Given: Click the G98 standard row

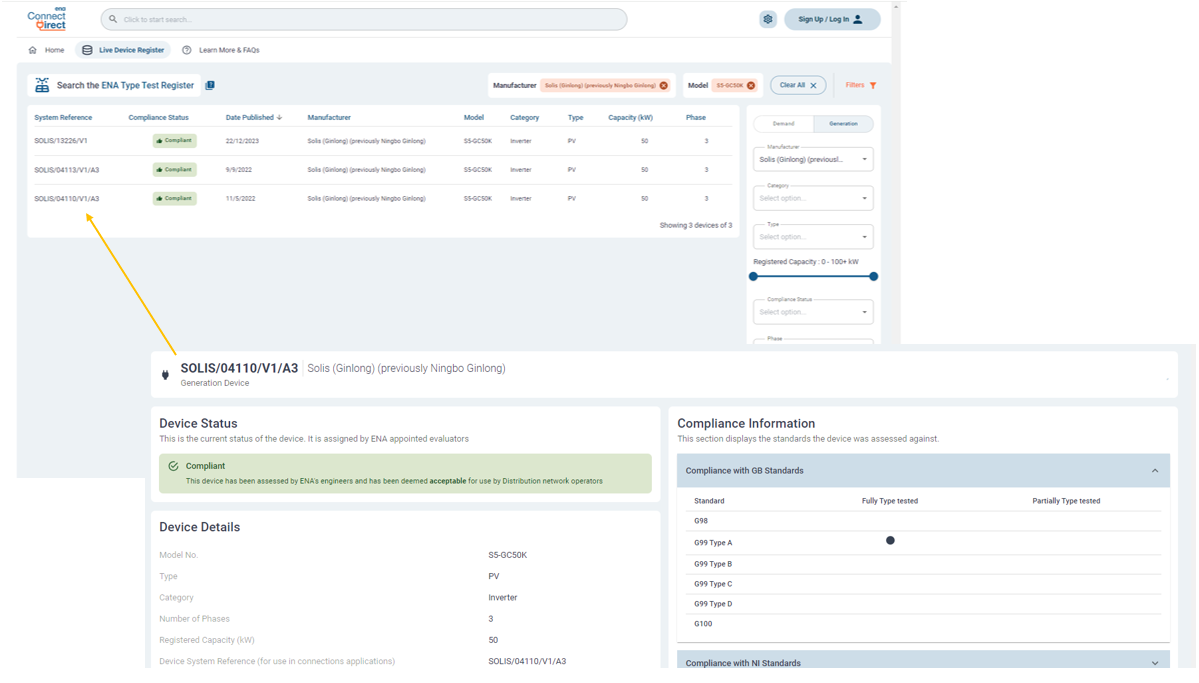Looking at the screenshot, I should pos(923,521).
